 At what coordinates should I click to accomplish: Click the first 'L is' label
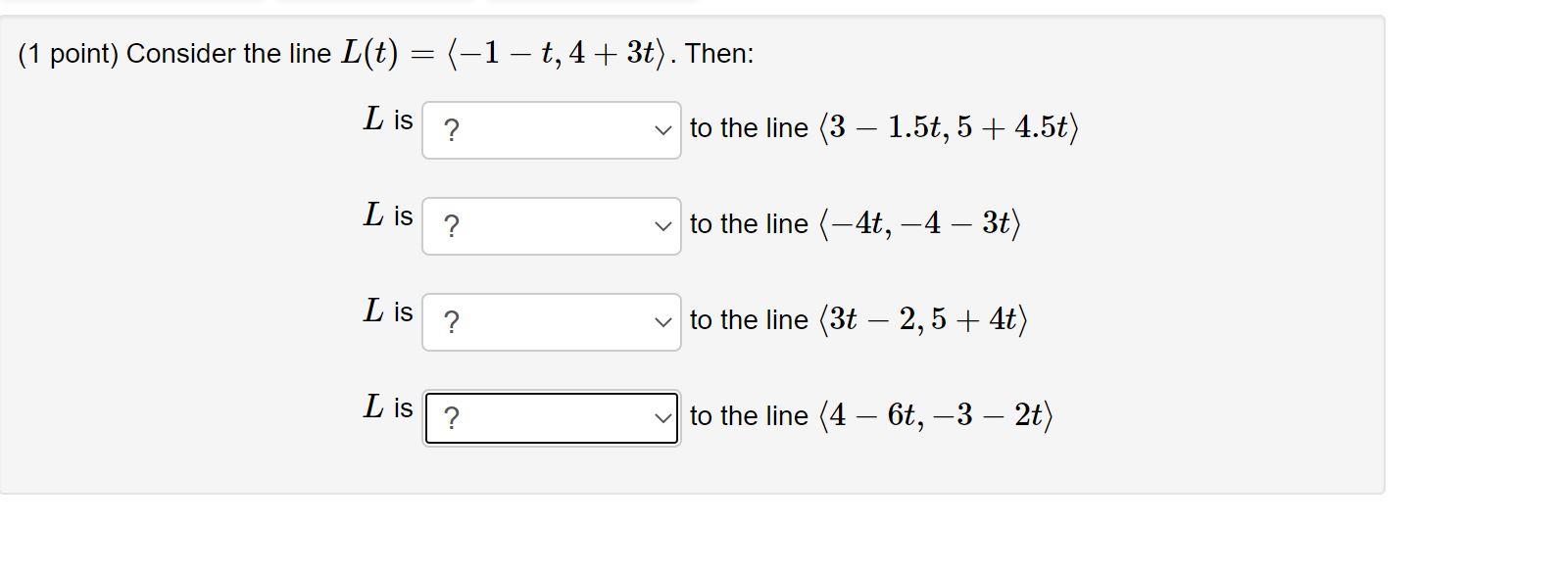point(388,120)
